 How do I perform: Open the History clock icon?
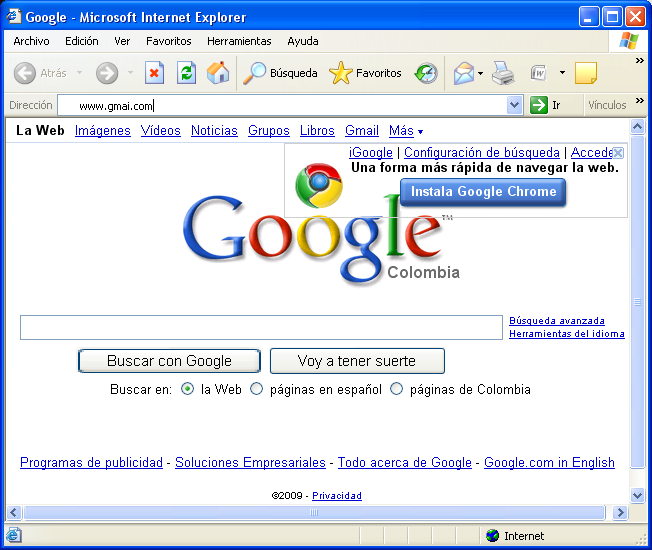coord(426,73)
